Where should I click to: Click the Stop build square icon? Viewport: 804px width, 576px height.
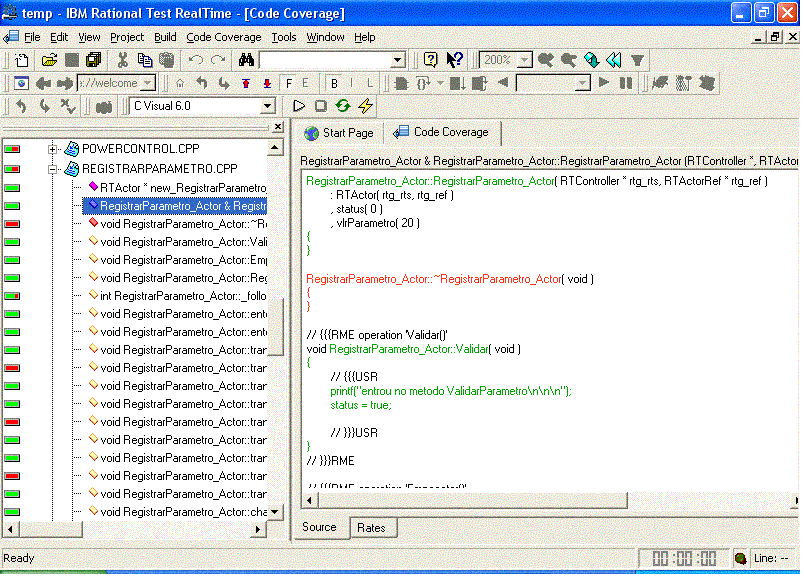[321, 106]
